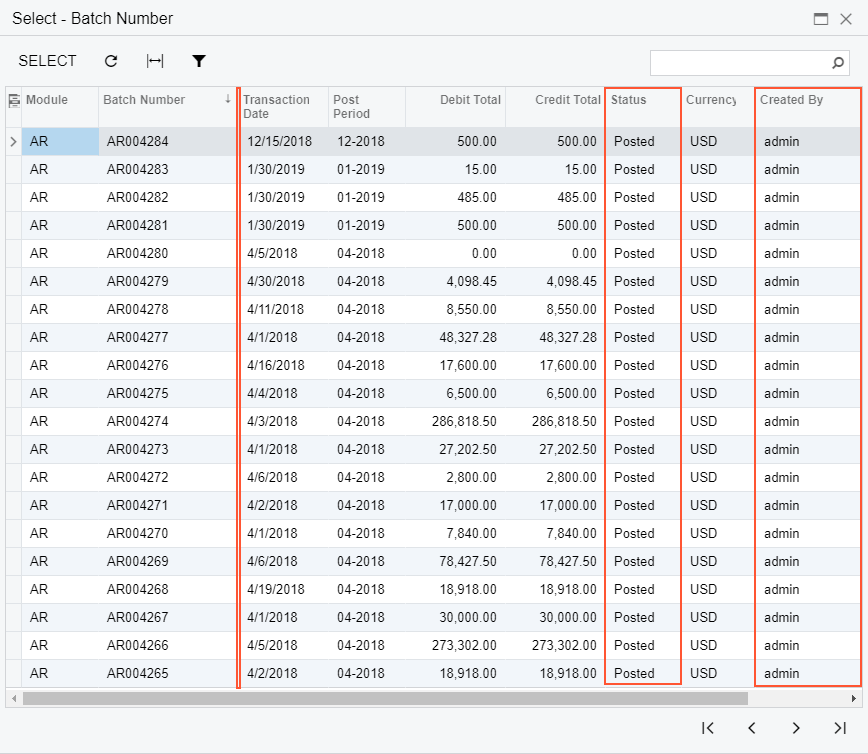Go to the first page of results
Viewport: 868px width, 754px height.
click(x=708, y=728)
